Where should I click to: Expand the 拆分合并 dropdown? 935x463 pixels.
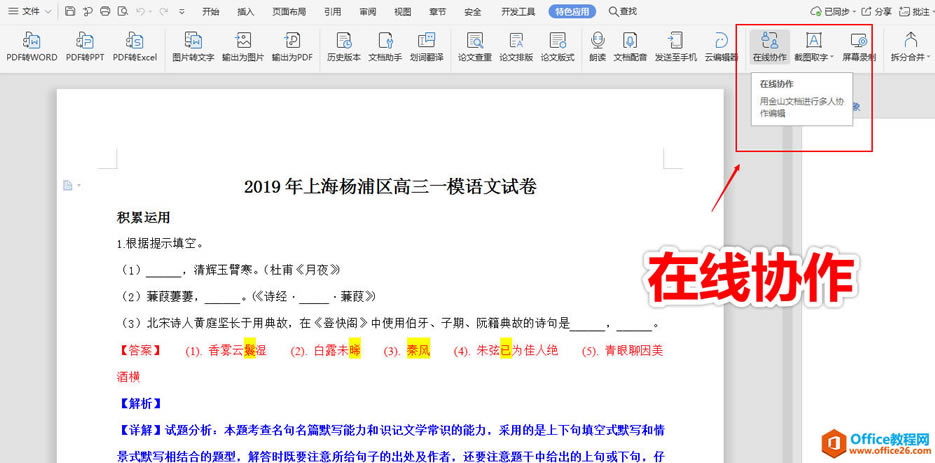[x=929, y=58]
